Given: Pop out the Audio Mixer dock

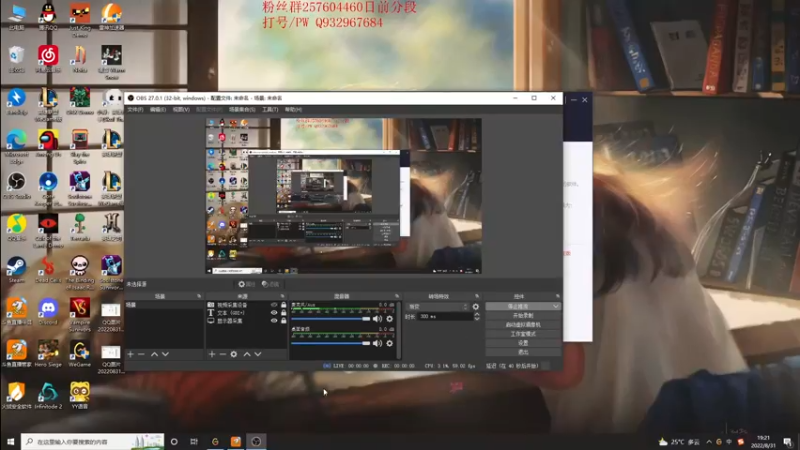Looking at the screenshot, I should pos(396,296).
